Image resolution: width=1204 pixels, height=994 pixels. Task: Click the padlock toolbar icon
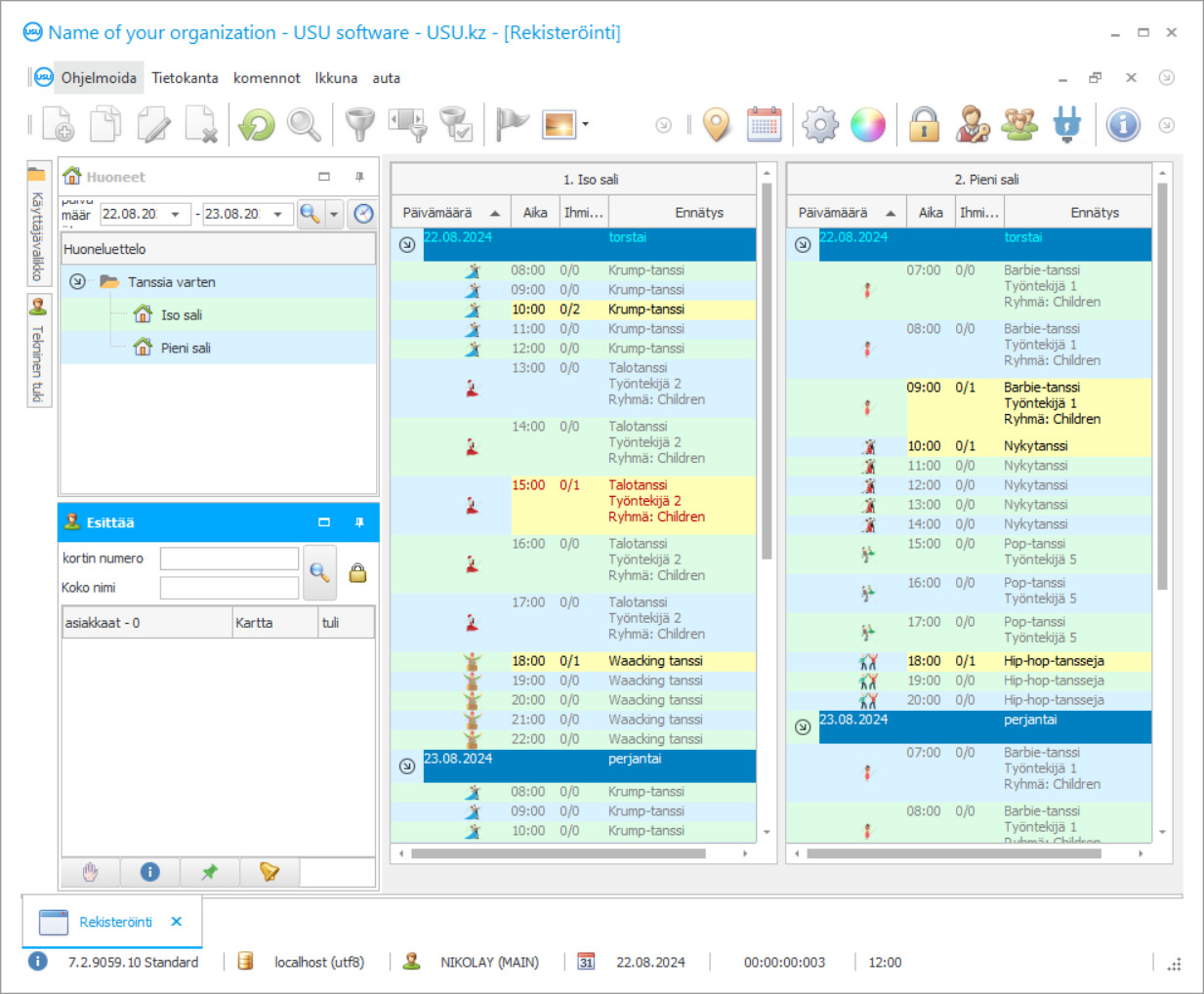click(924, 125)
